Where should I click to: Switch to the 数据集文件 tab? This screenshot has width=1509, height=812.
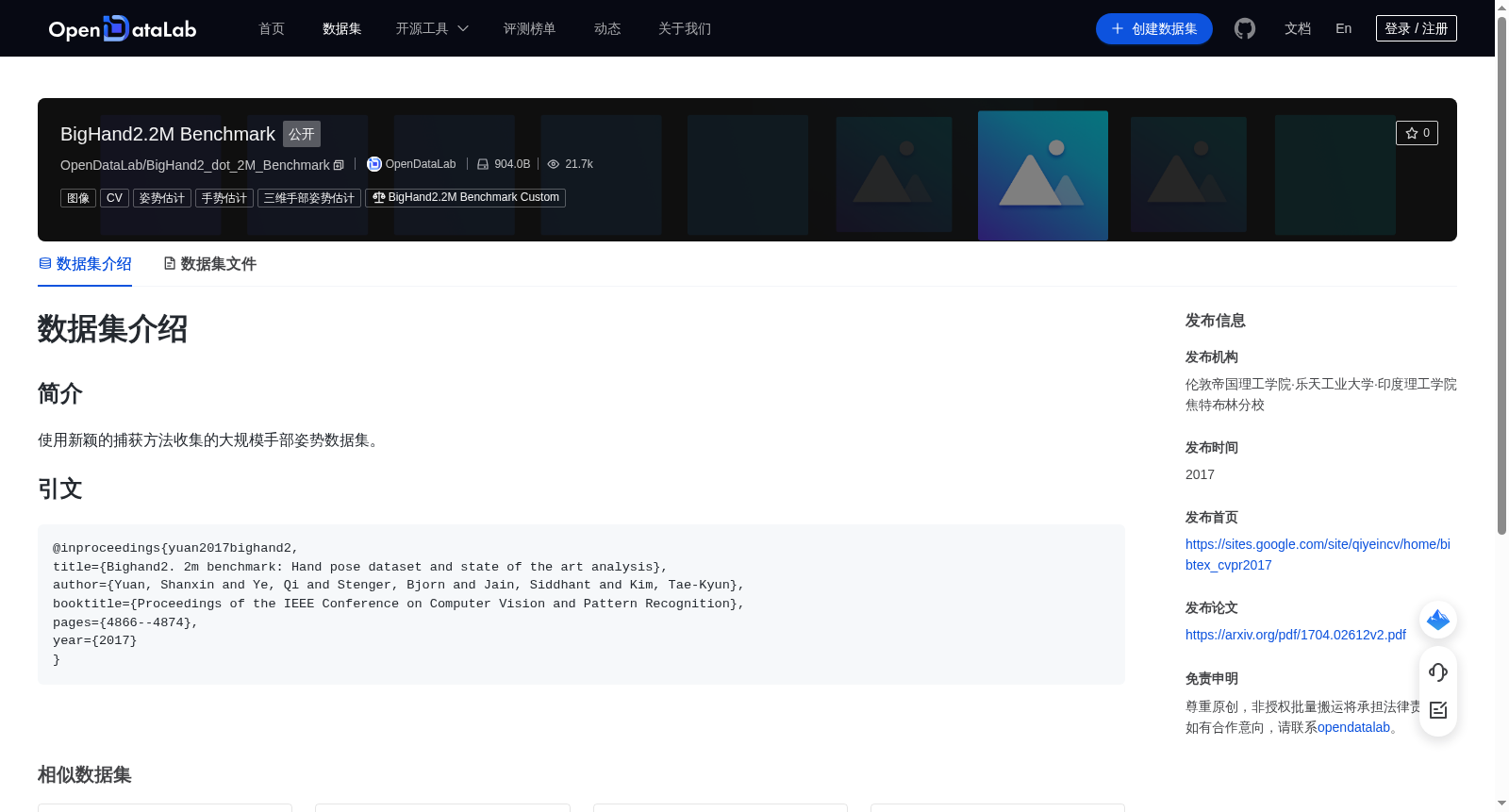pos(209,264)
